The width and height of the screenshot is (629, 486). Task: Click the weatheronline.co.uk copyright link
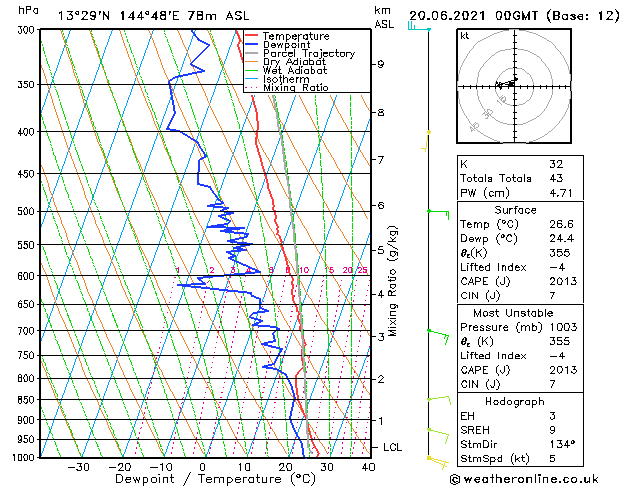(x=524, y=479)
